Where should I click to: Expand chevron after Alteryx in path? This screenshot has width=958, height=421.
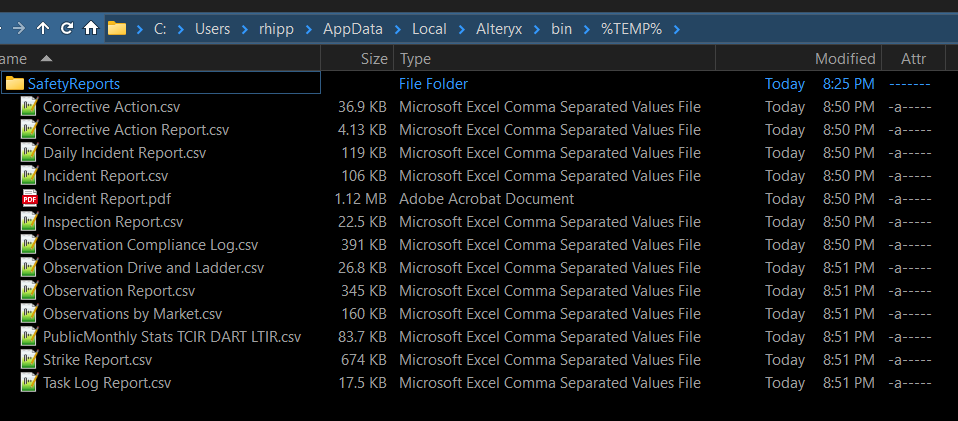(537, 29)
